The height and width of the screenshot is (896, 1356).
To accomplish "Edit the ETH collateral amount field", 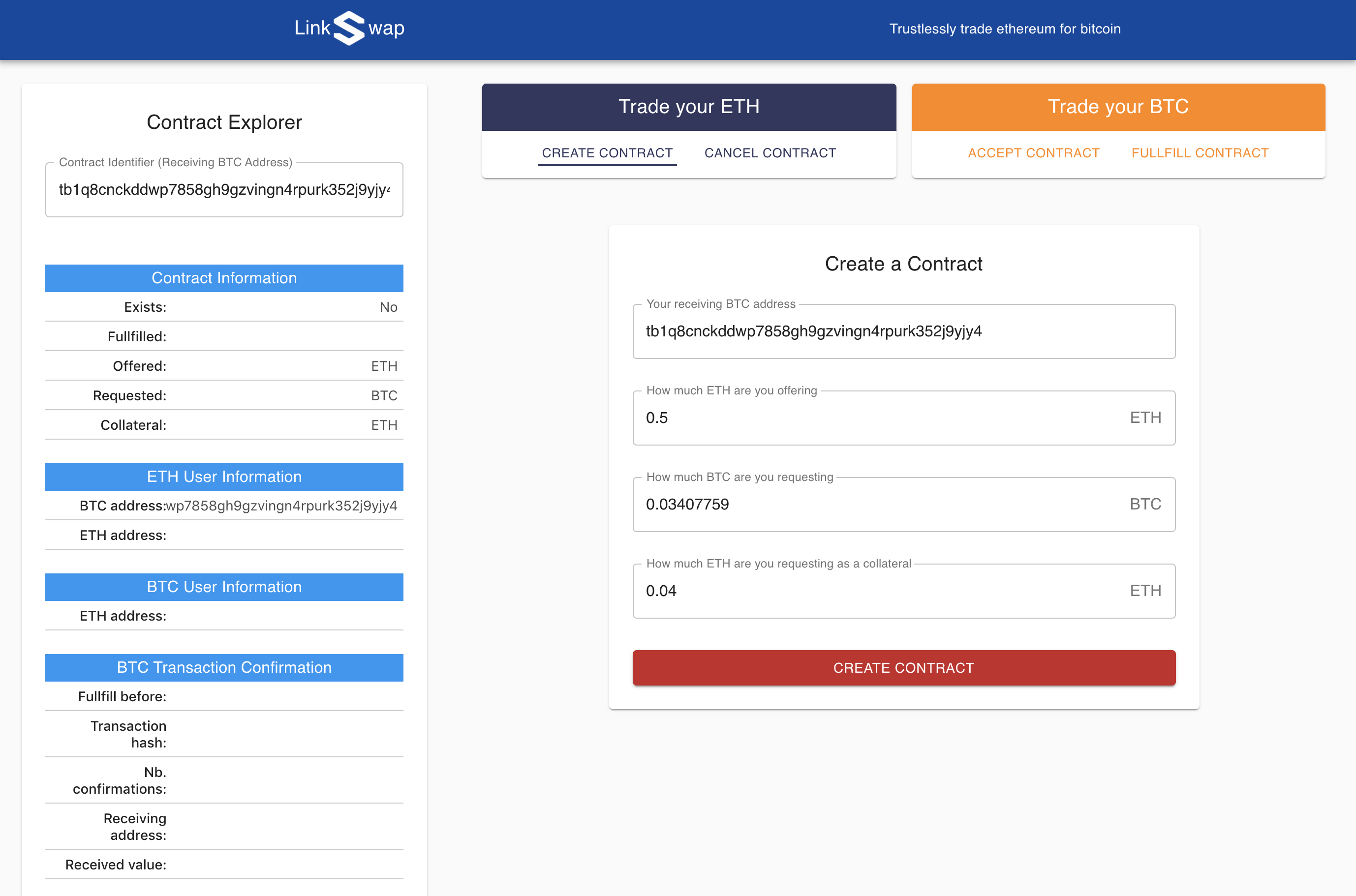I will 880,591.
